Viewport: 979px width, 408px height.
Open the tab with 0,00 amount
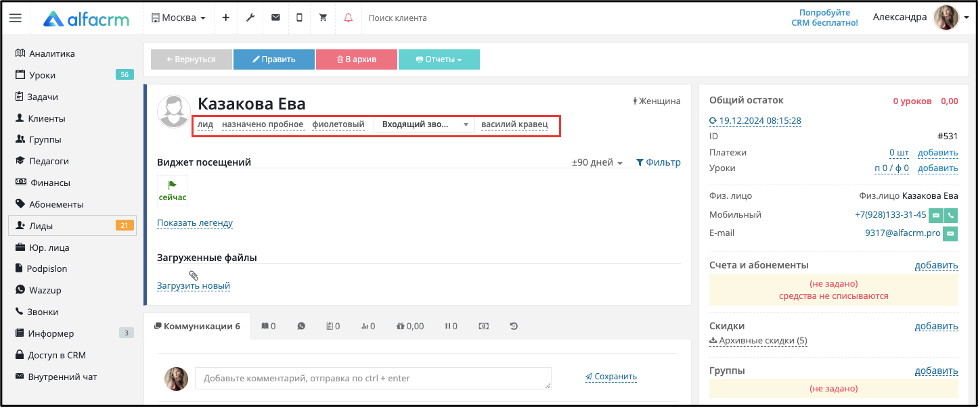pyautogui.click(x=410, y=326)
